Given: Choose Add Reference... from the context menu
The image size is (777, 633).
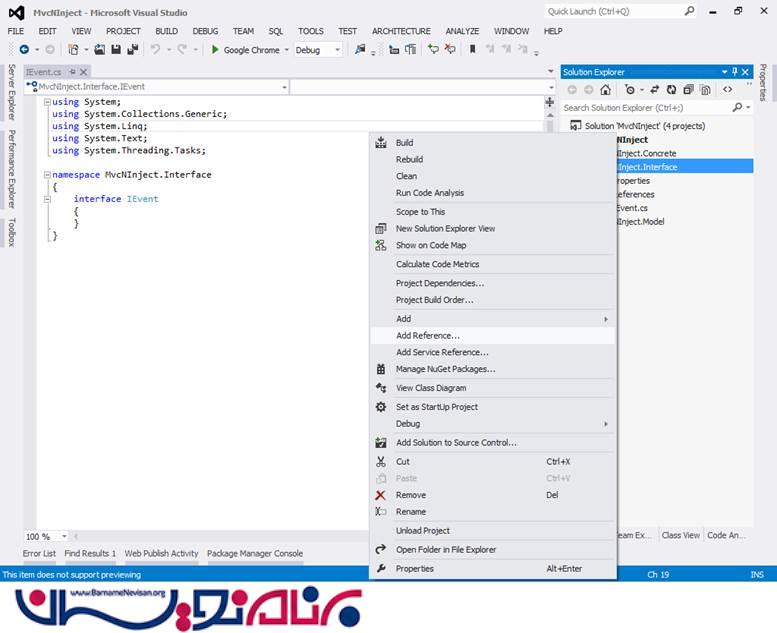Looking at the screenshot, I should (427, 336).
